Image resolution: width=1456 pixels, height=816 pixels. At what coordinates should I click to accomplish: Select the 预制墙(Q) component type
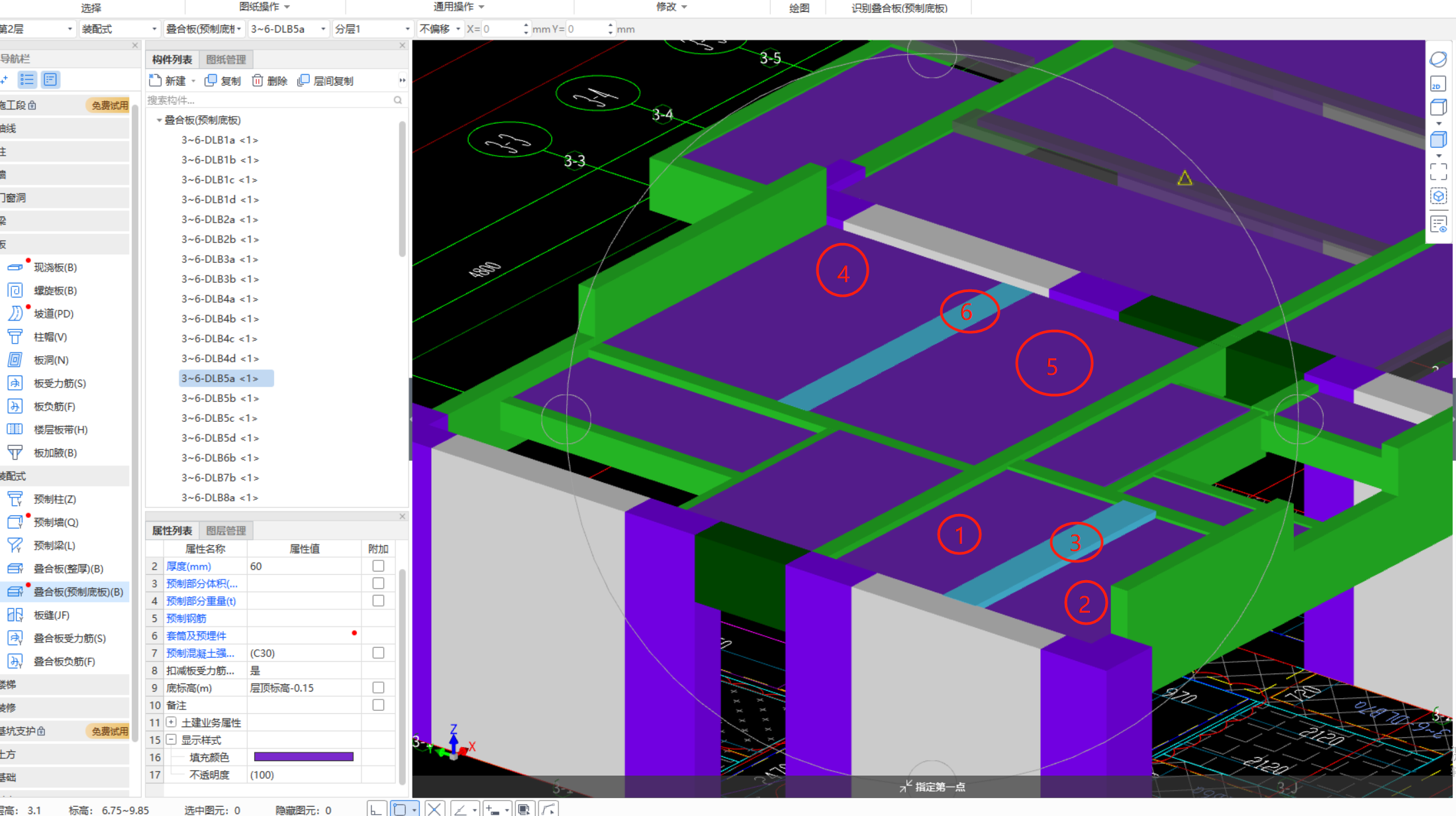tap(56, 523)
